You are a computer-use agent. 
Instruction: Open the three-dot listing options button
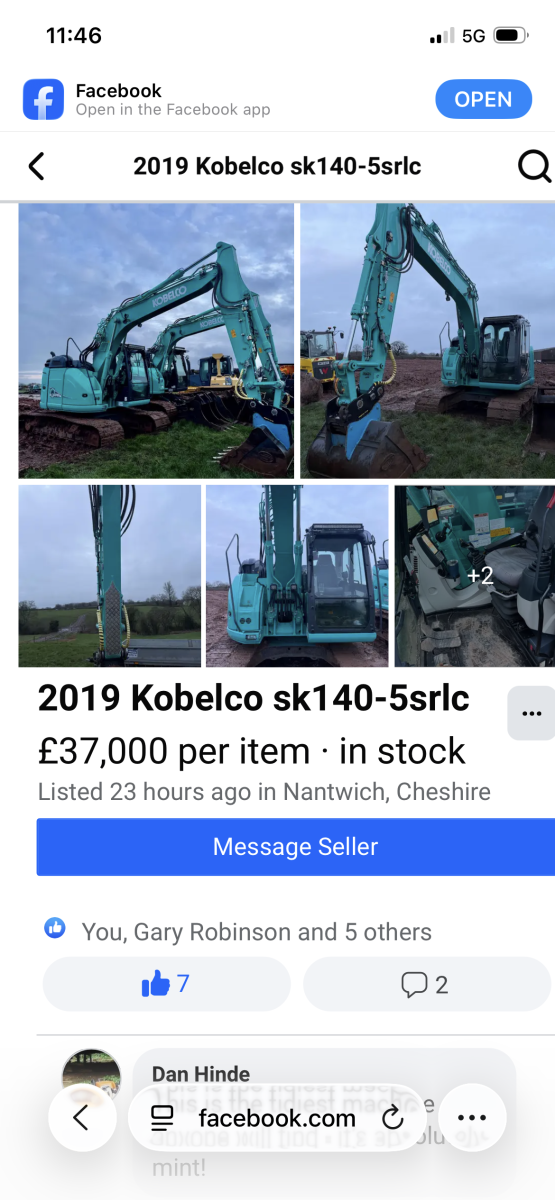[531, 714]
